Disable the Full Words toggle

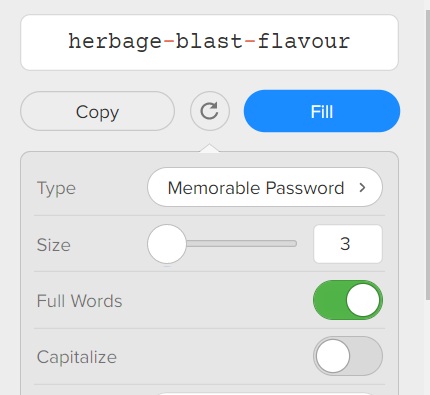coord(348,300)
